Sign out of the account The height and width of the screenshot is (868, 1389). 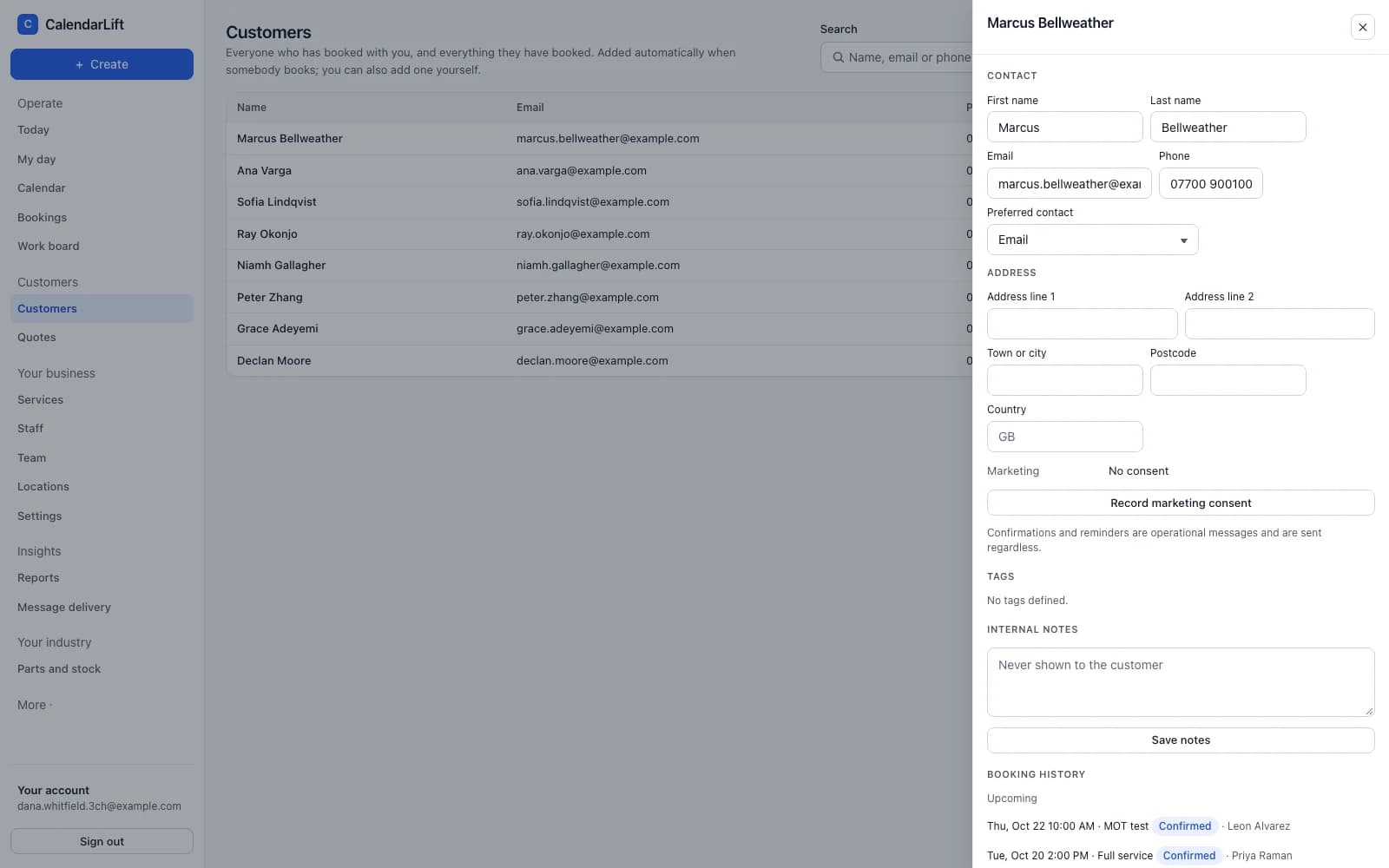[102, 841]
